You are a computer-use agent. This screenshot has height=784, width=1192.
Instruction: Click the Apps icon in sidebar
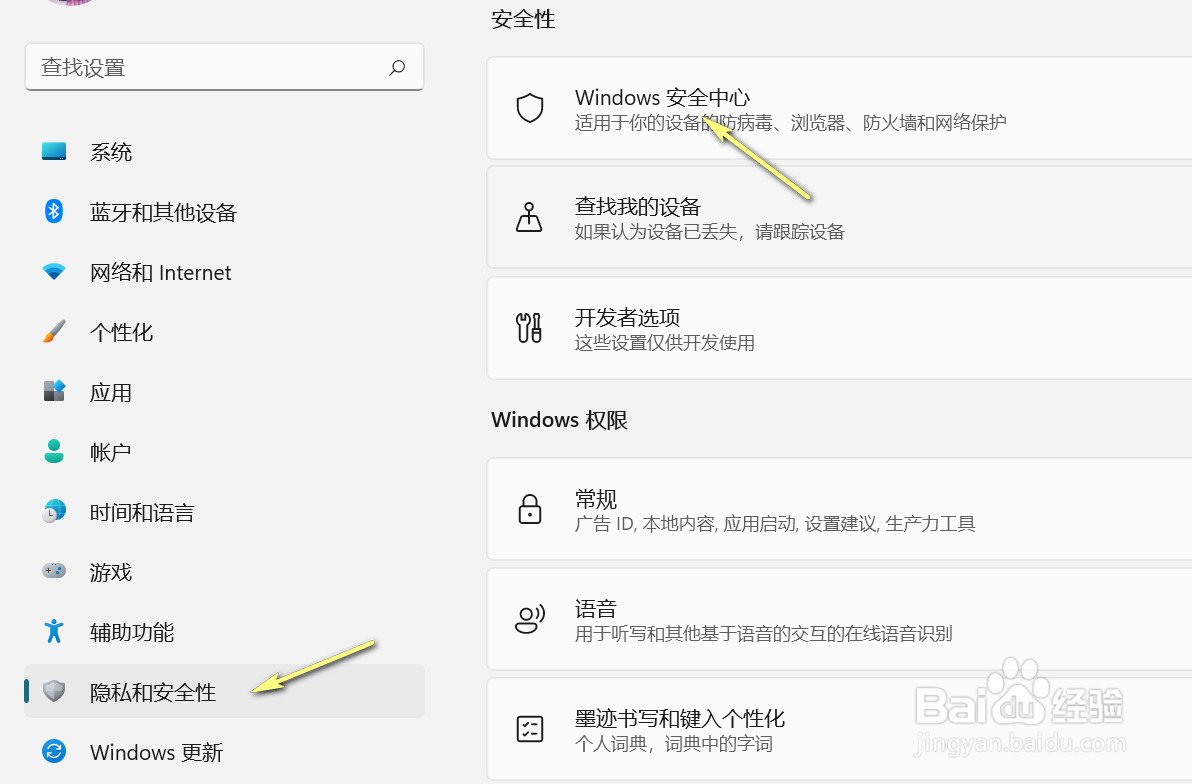click(54, 392)
